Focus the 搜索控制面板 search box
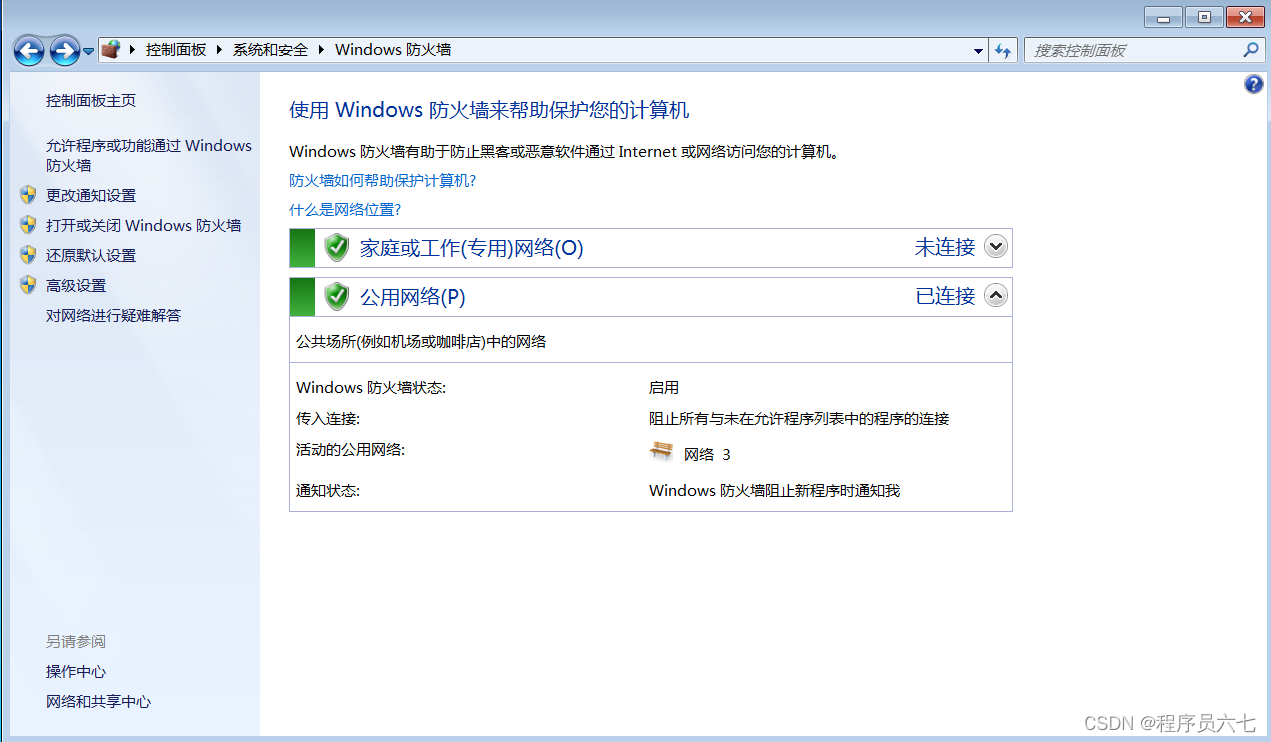This screenshot has height=742, width=1271. [x=1135, y=50]
